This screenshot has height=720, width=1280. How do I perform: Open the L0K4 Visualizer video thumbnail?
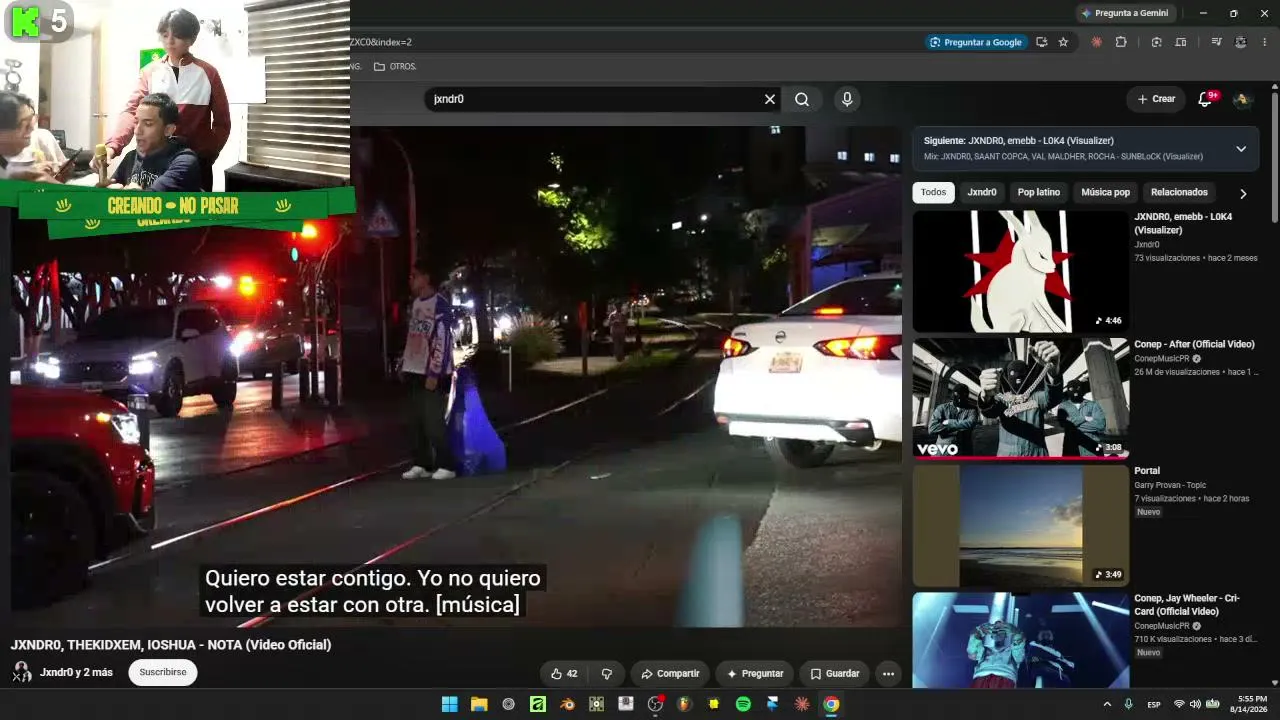coord(1020,271)
